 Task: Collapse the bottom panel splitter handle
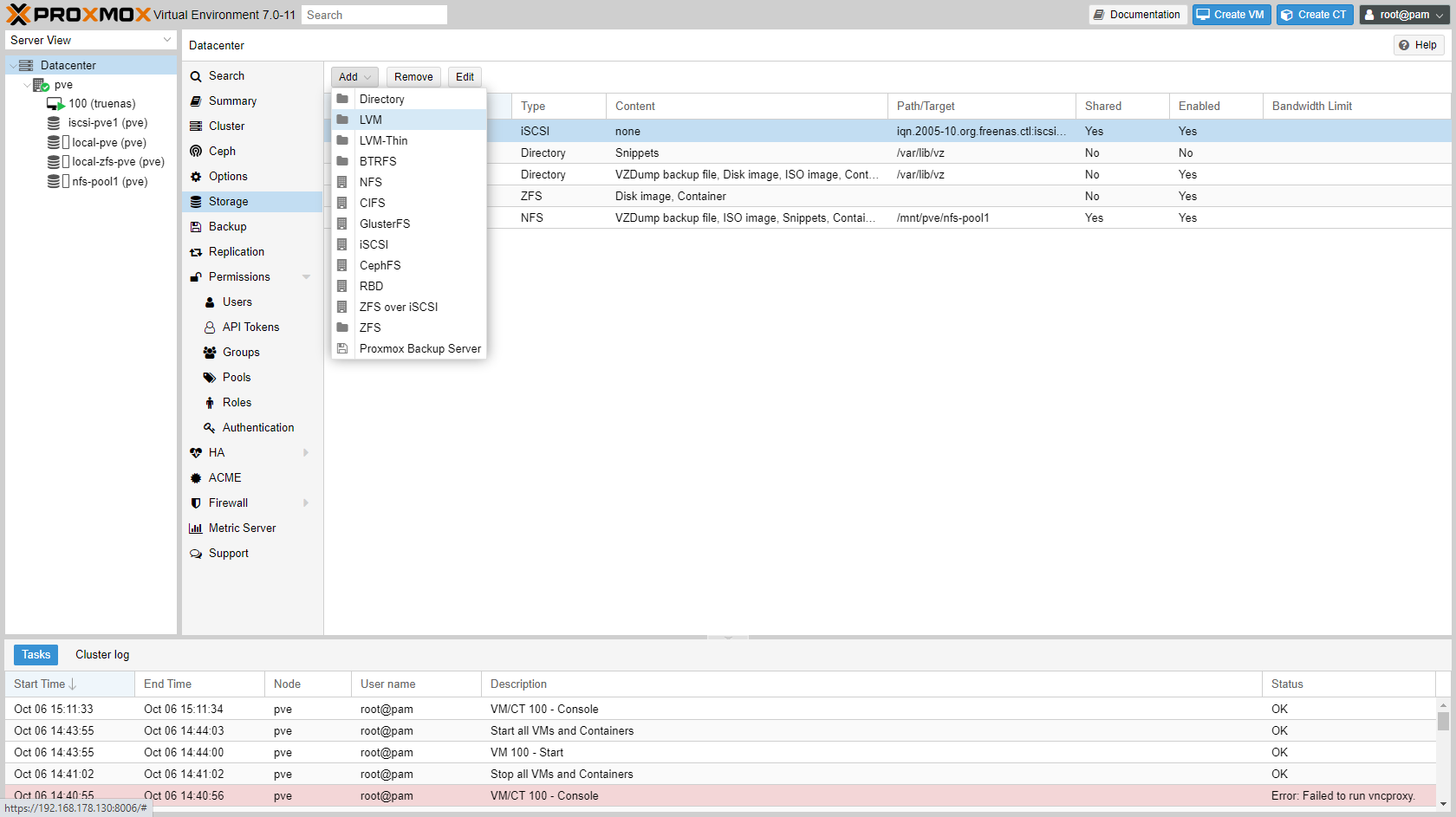728,638
